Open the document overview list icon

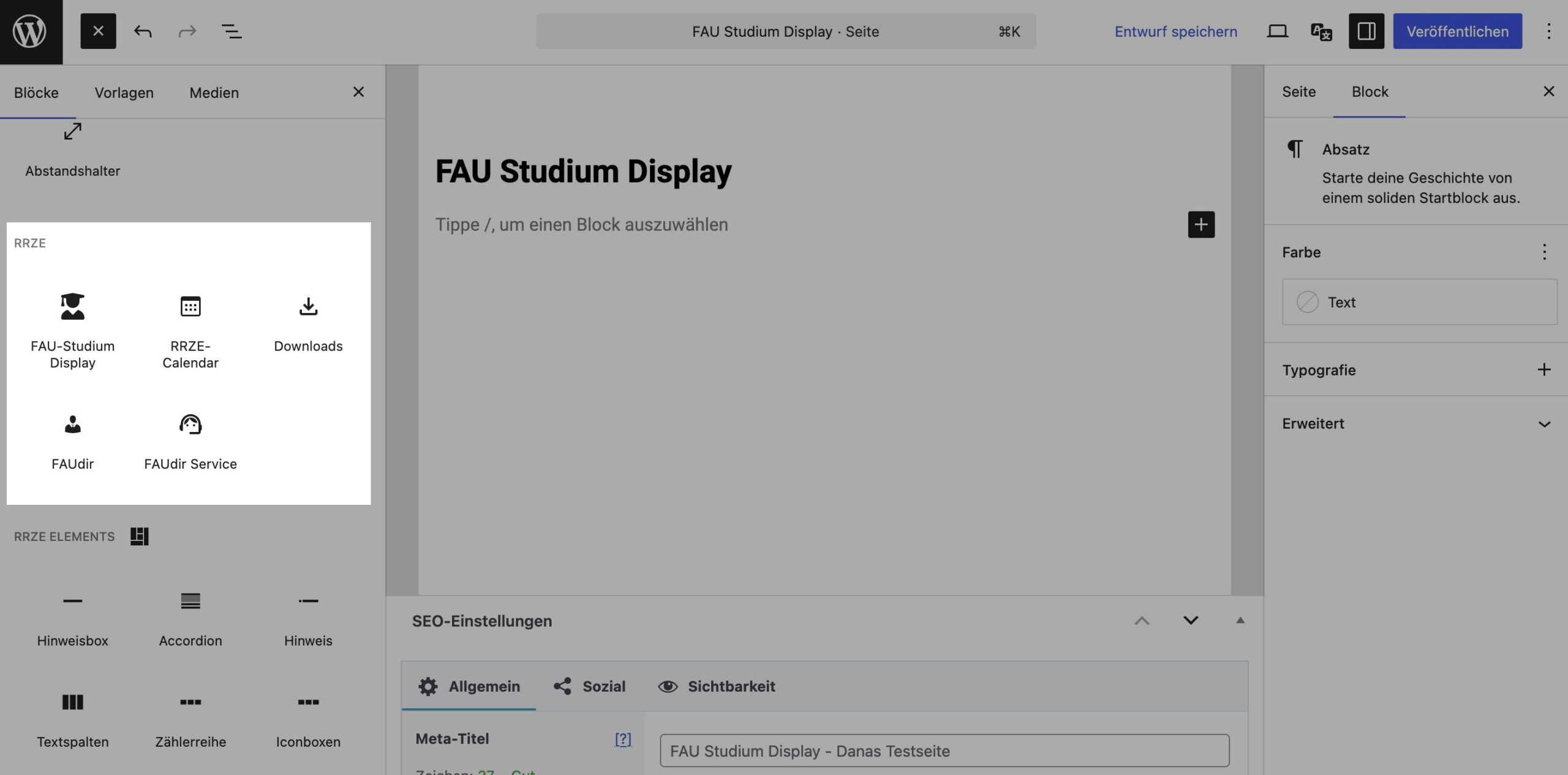click(231, 31)
